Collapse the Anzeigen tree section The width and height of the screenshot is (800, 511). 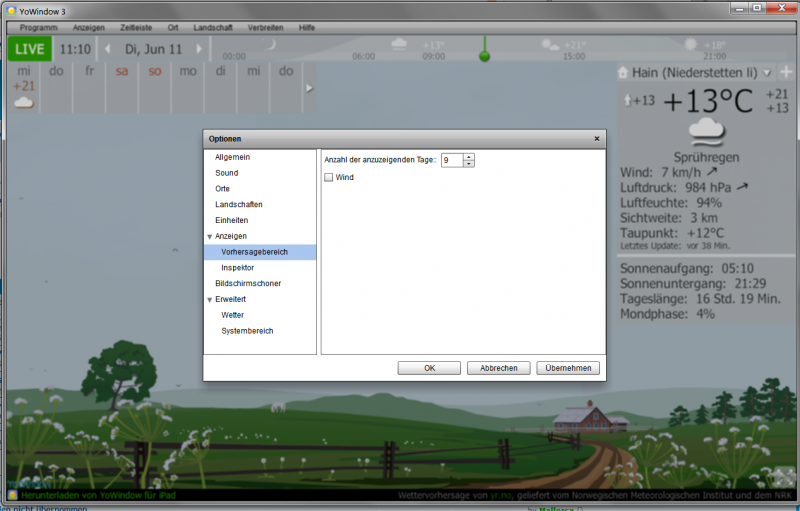click(209, 236)
